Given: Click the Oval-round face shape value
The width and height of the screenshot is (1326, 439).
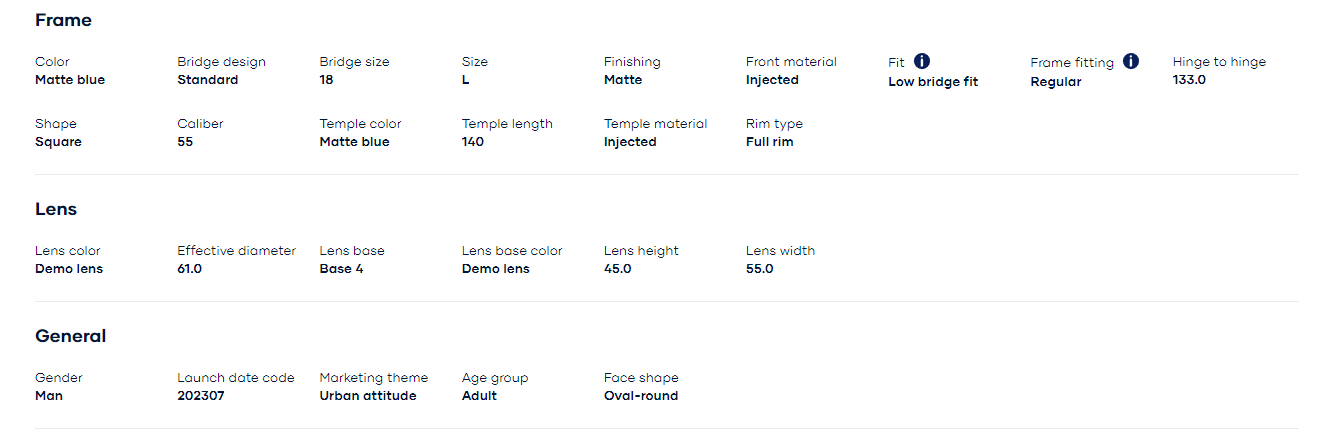Looking at the screenshot, I should (x=641, y=396).
